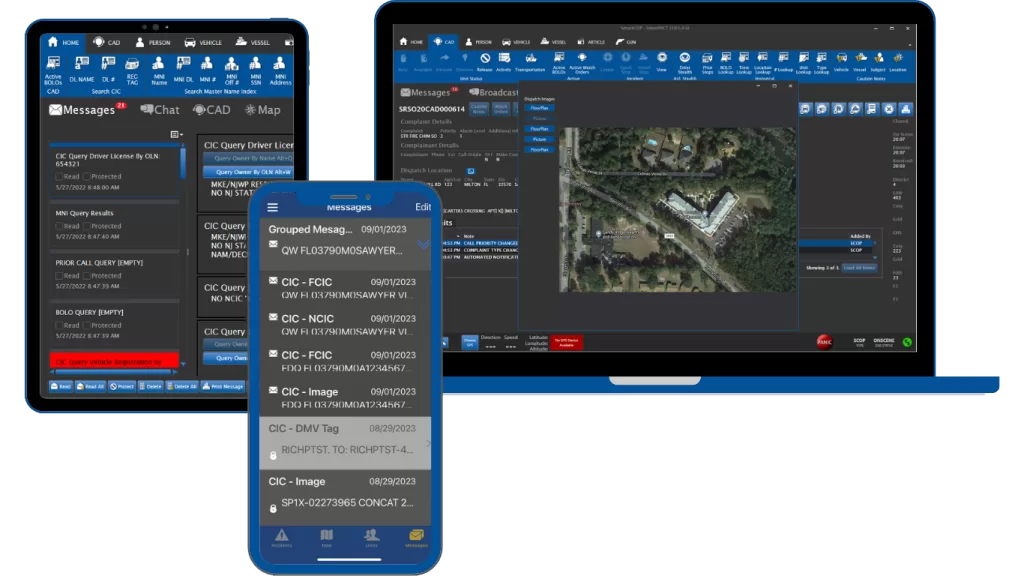Click Query Owner By OLN button
The width and height of the screenshot is (1024, 576).
[x=246, y=172]
